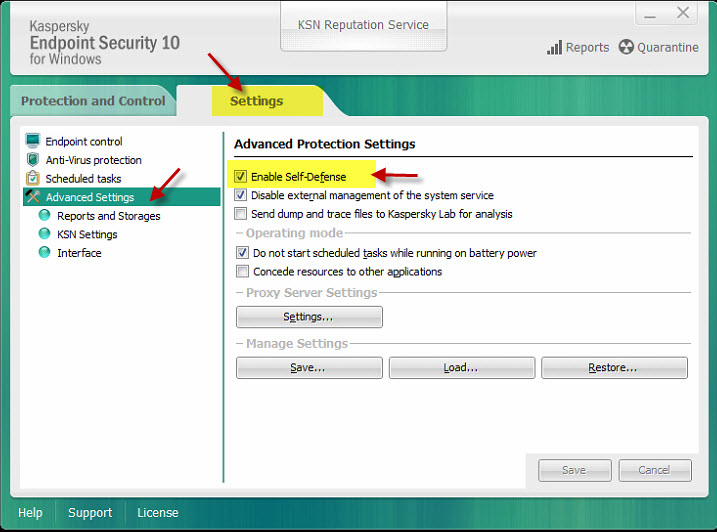The height and width of the screenshot is (532, 717).
Task: Minimize the Kaspersky window
Action: click(650, 14)
